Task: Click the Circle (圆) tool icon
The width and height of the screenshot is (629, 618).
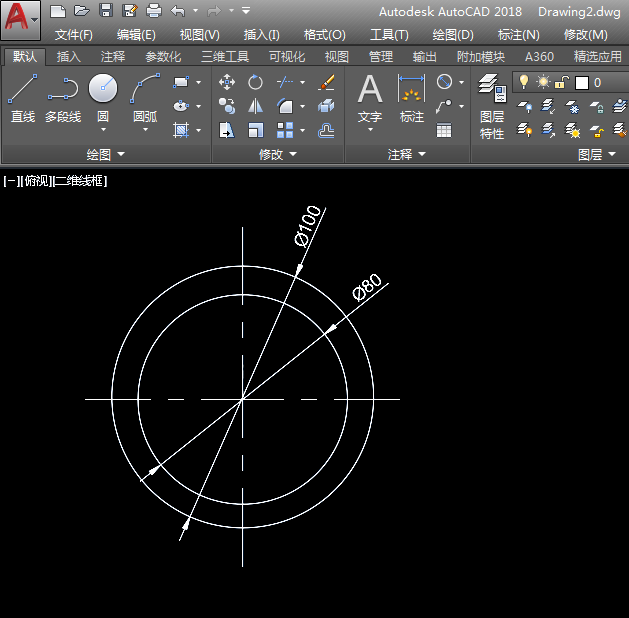Action: click(103, 90)
